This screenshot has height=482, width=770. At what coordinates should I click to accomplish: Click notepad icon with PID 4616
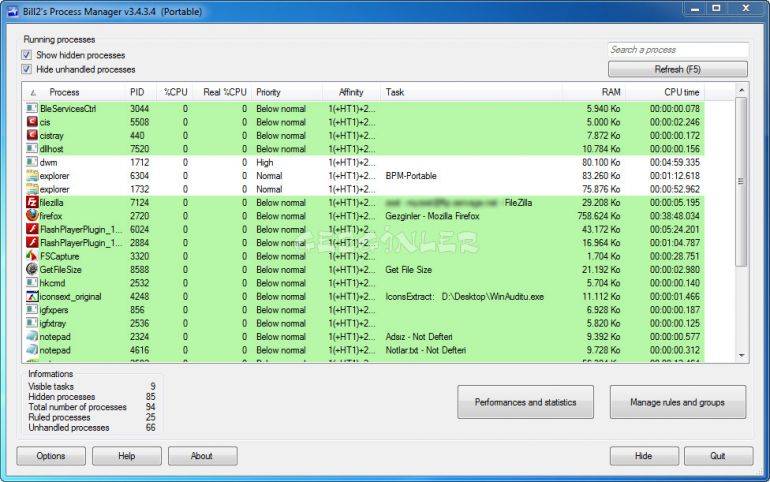point(32,350)
